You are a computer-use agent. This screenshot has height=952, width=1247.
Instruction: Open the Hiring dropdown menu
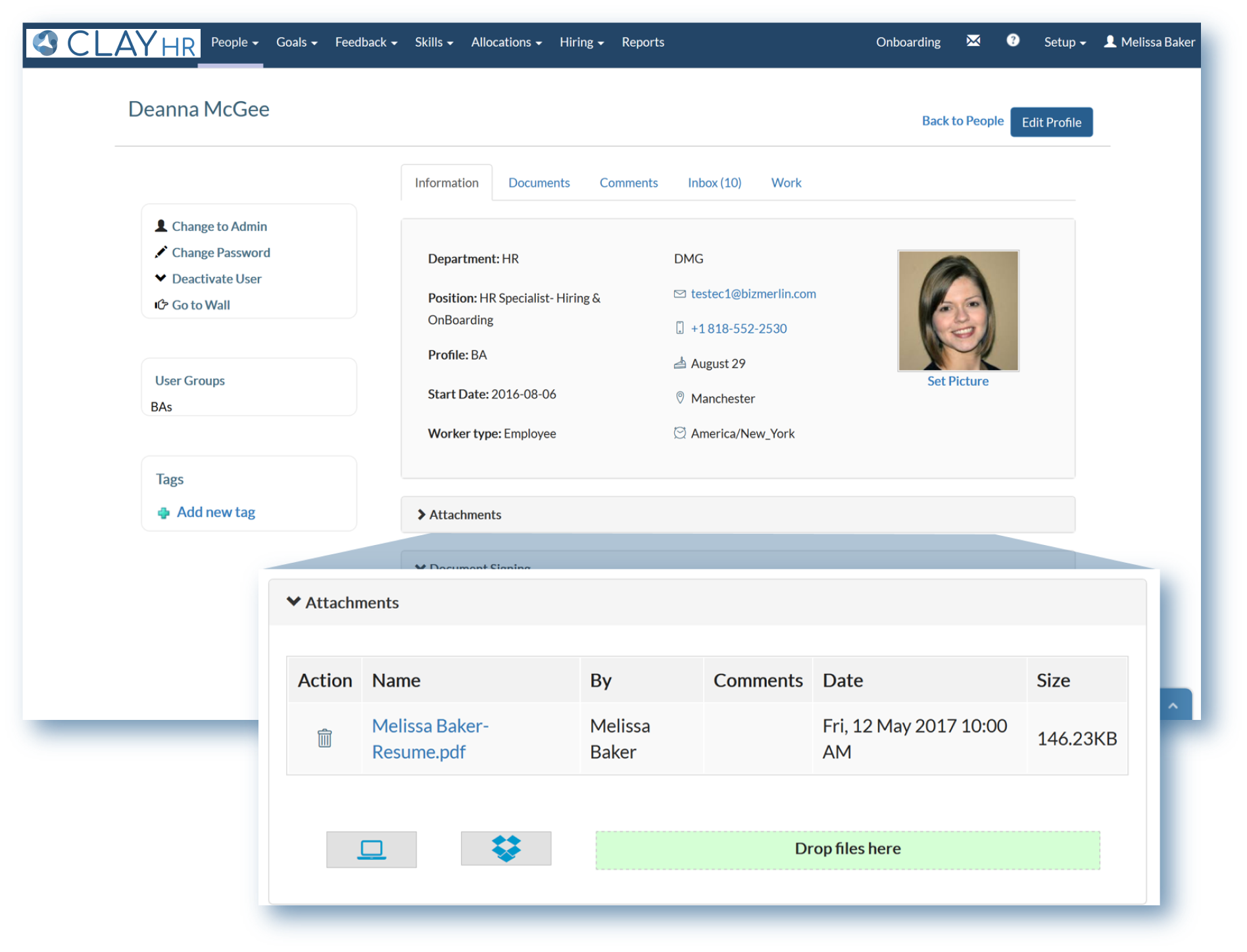coord(581,42)
